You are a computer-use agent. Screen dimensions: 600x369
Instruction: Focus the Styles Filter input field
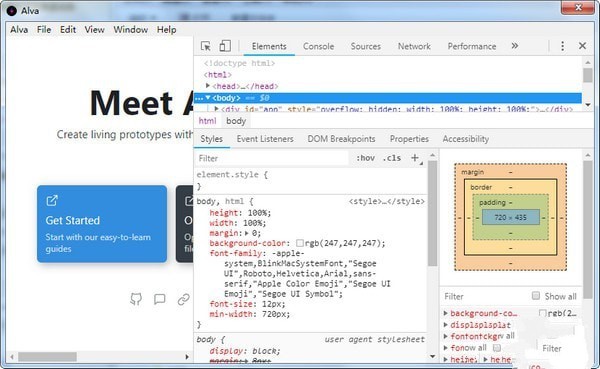coord(272,158)
